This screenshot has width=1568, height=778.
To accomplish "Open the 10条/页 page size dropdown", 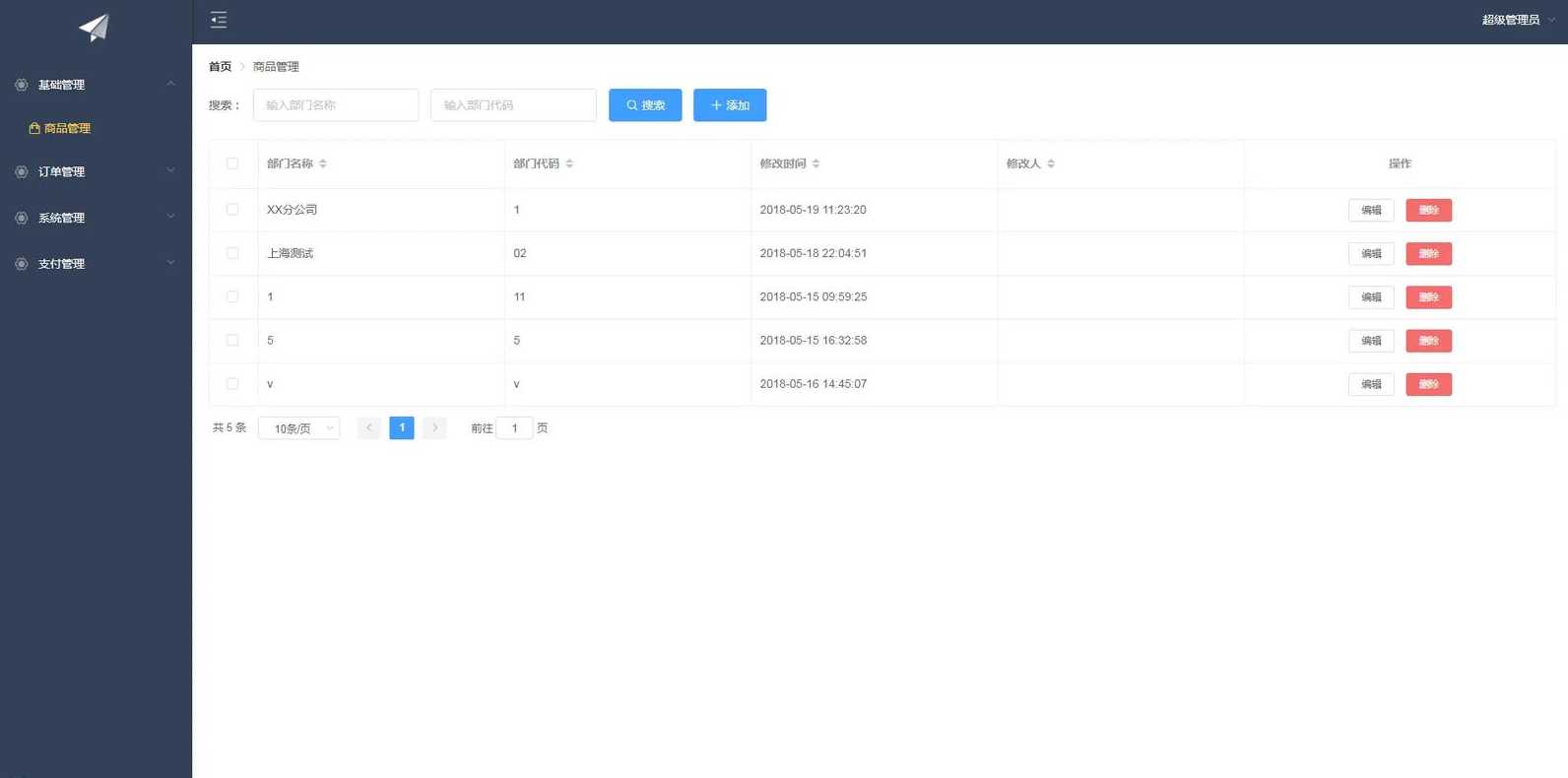I will point(299,428).
